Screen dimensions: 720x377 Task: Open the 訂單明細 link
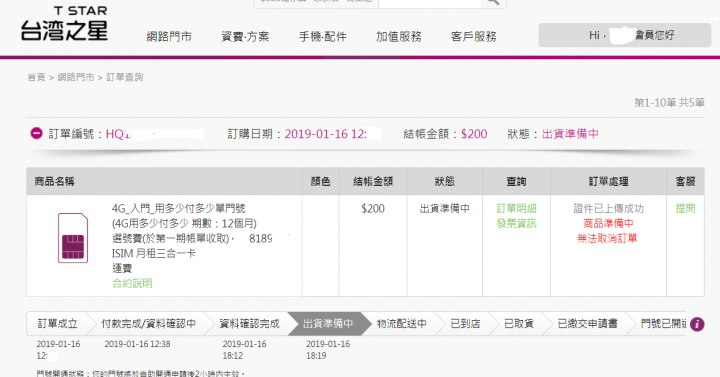tap(516, 208)
